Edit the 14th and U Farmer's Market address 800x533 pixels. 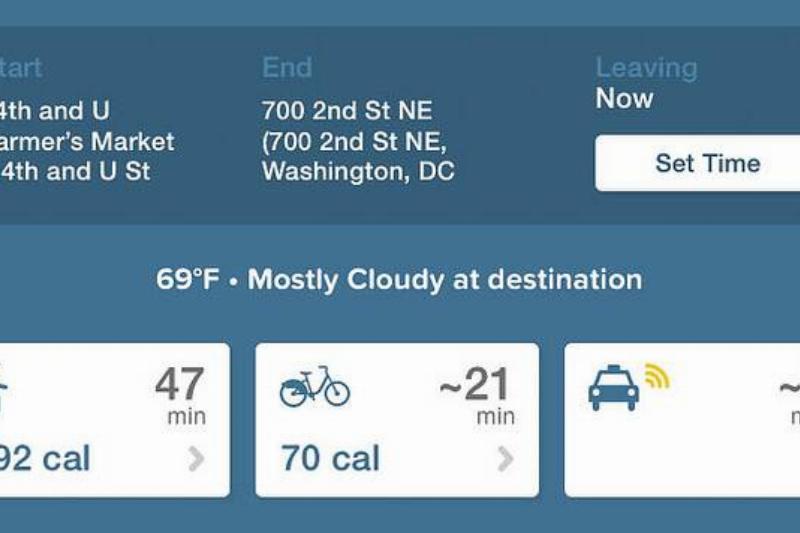(85, 141)
